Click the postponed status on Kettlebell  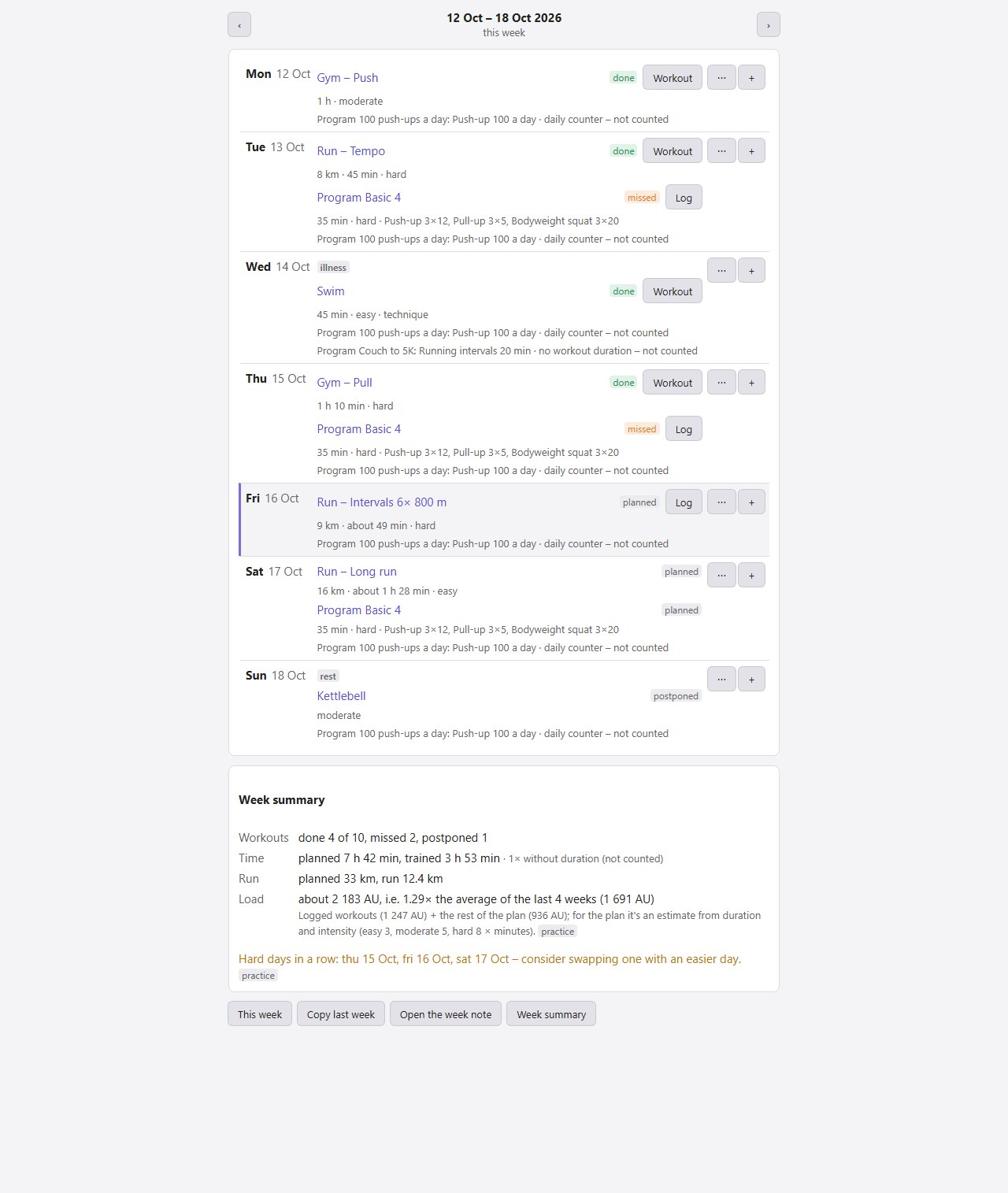pyautogui.click(x=676, y=696)
